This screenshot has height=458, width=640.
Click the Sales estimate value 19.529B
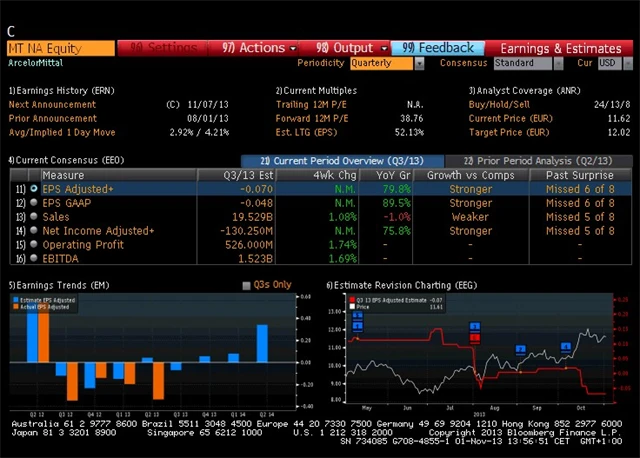coord(253,217)
